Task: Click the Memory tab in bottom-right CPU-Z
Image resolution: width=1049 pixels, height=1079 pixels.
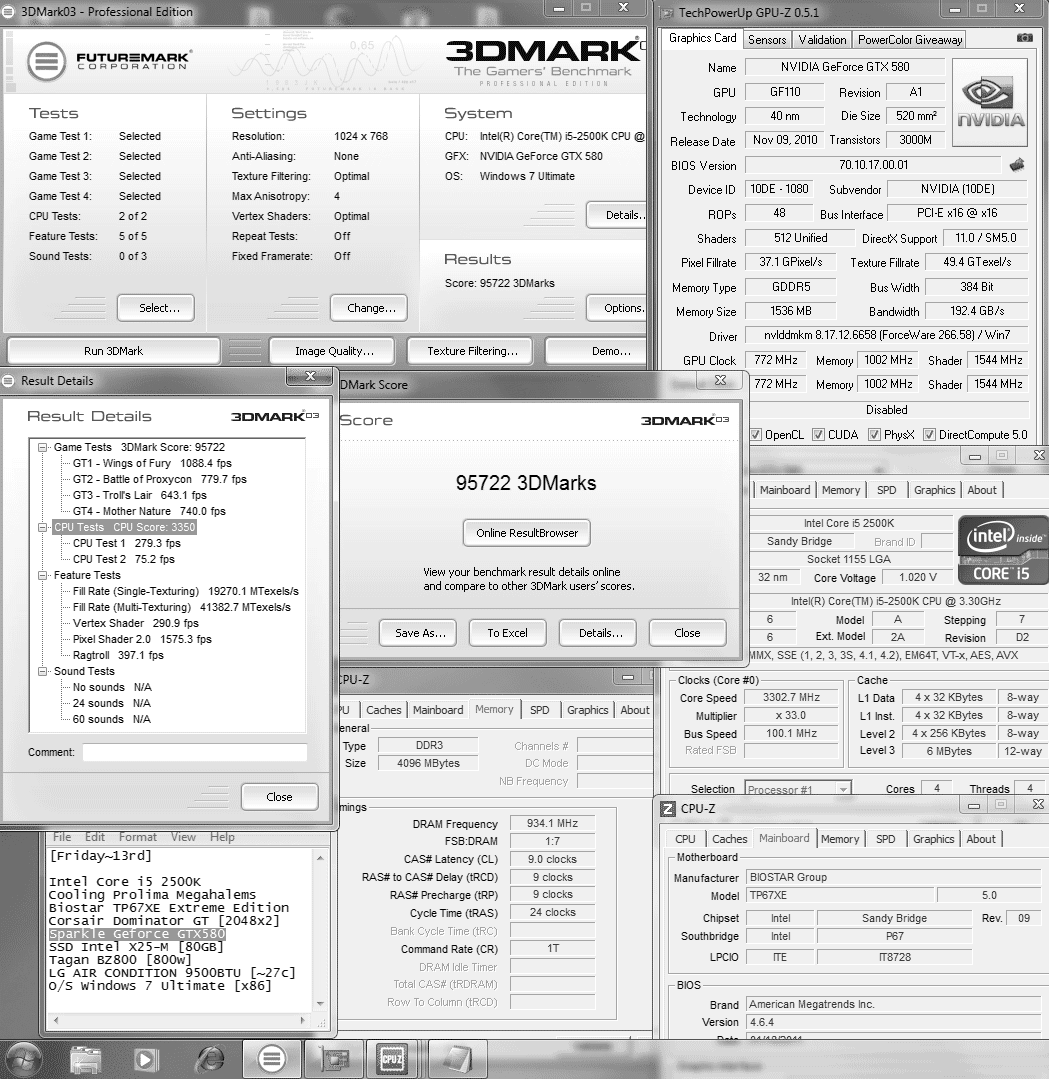Action: (840, 839)
